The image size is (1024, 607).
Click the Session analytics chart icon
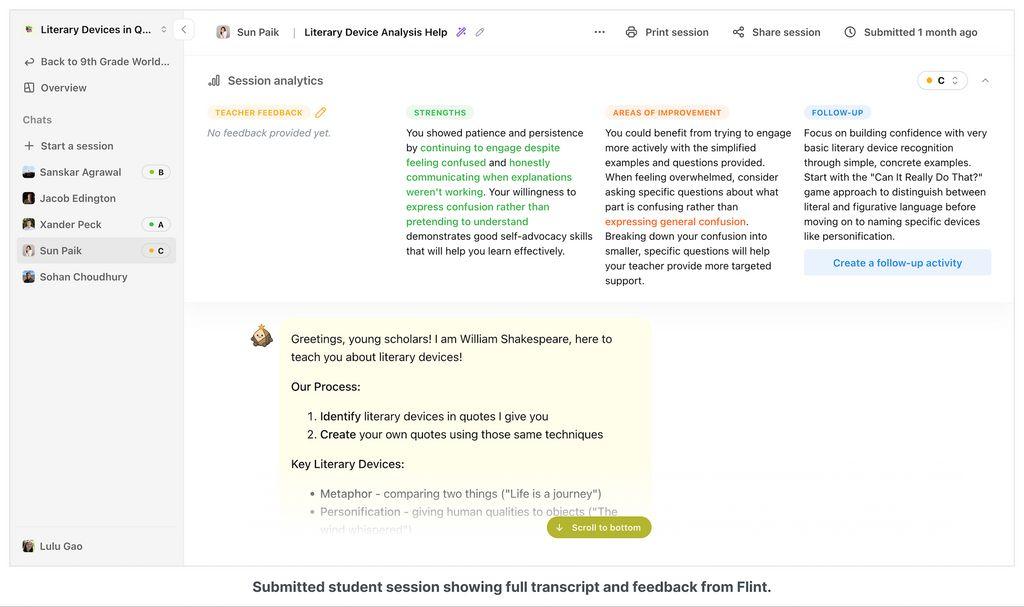coord(214,80)
